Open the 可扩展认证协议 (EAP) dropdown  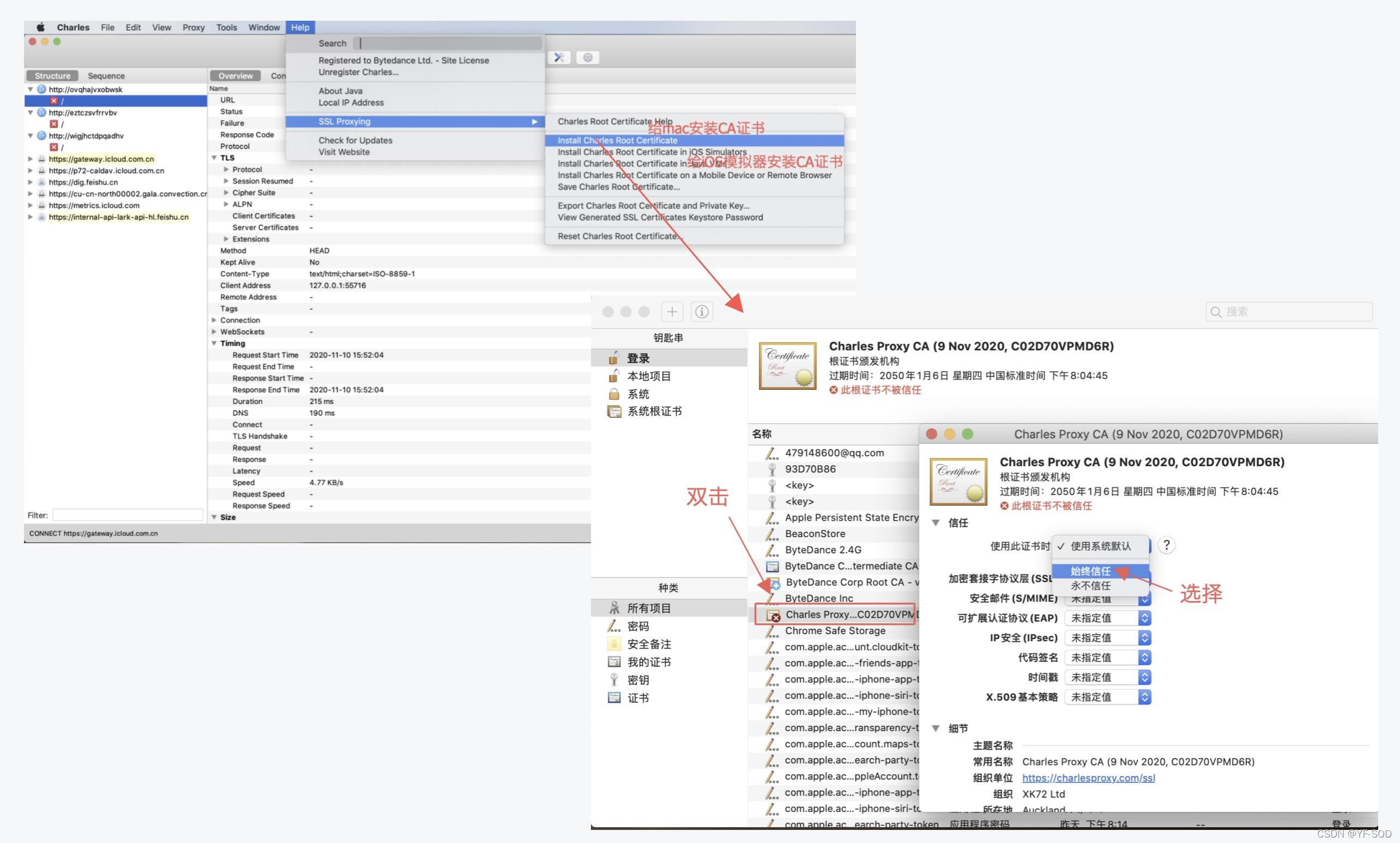pyautogui.click(x=1107, y=618)
